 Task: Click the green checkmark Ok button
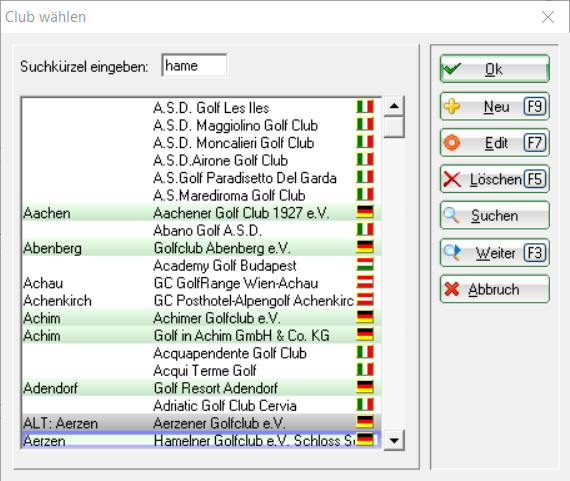[x=494, y=69]
